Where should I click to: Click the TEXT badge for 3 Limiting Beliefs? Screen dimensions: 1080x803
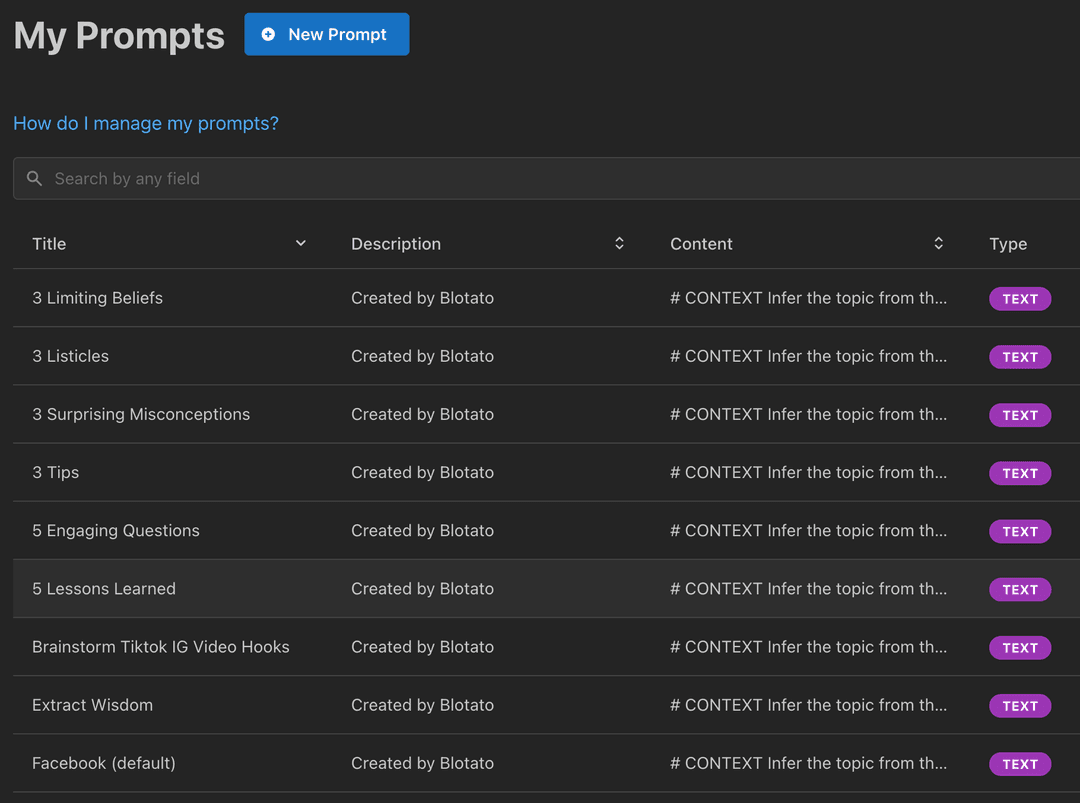(1019, 299)
